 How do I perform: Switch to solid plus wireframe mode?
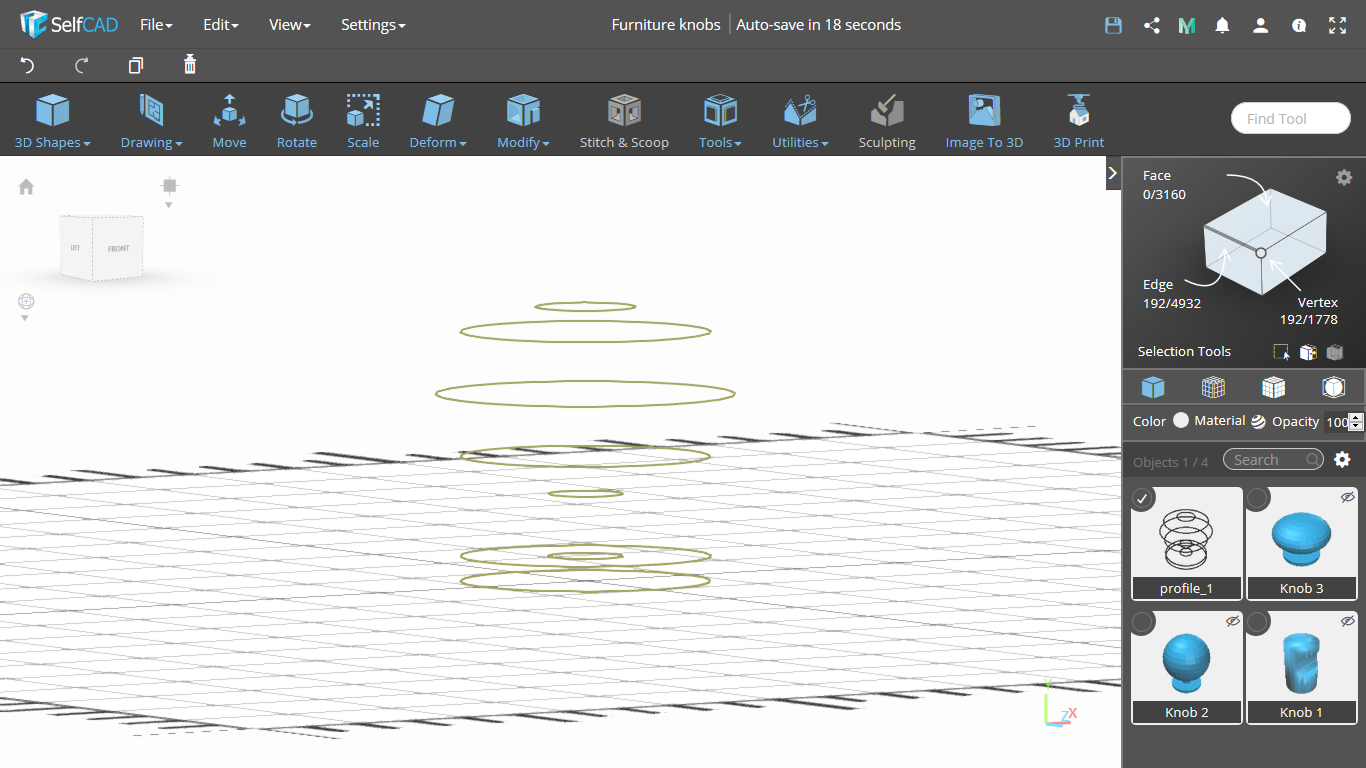click(1273, 387)
